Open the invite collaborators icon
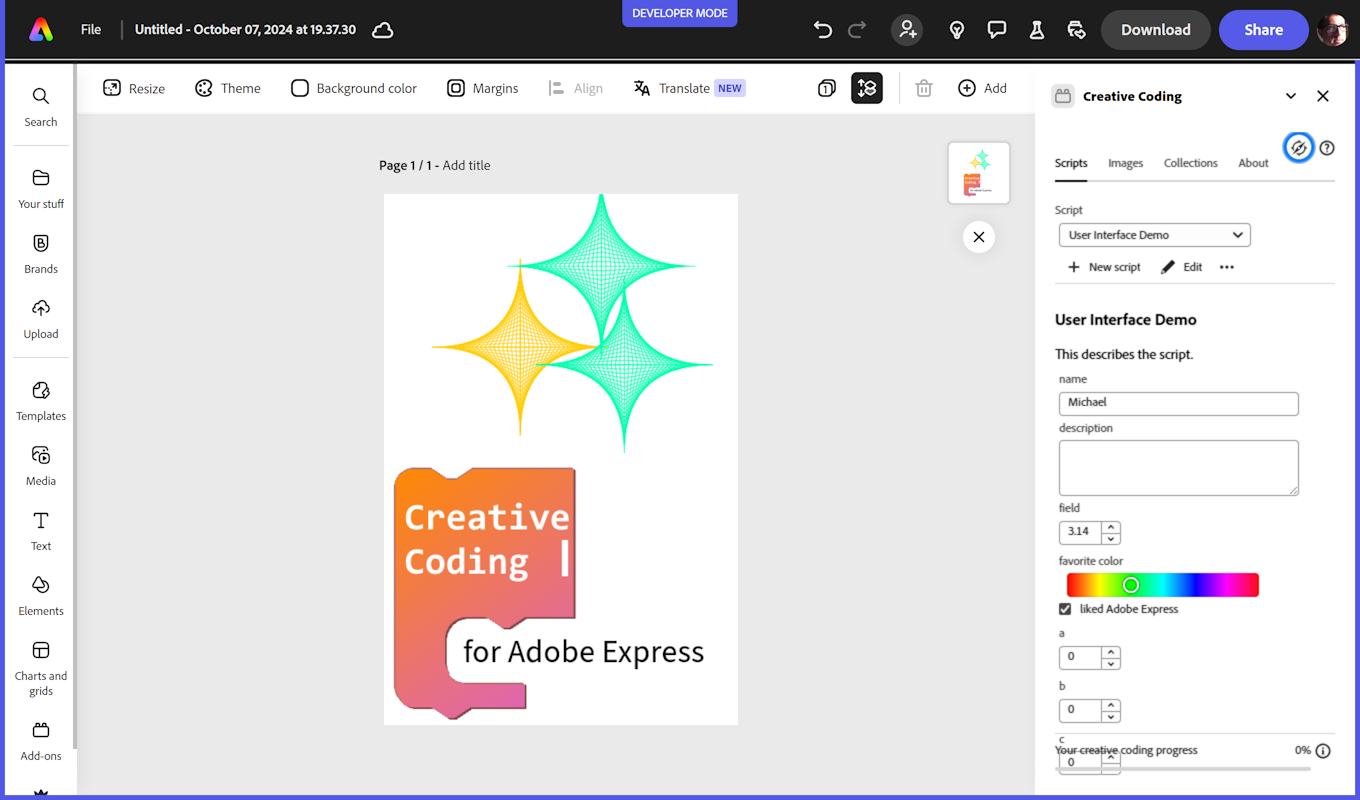Image resolution: width=1360 pixels, height=800 pixels. coord(907,30)
